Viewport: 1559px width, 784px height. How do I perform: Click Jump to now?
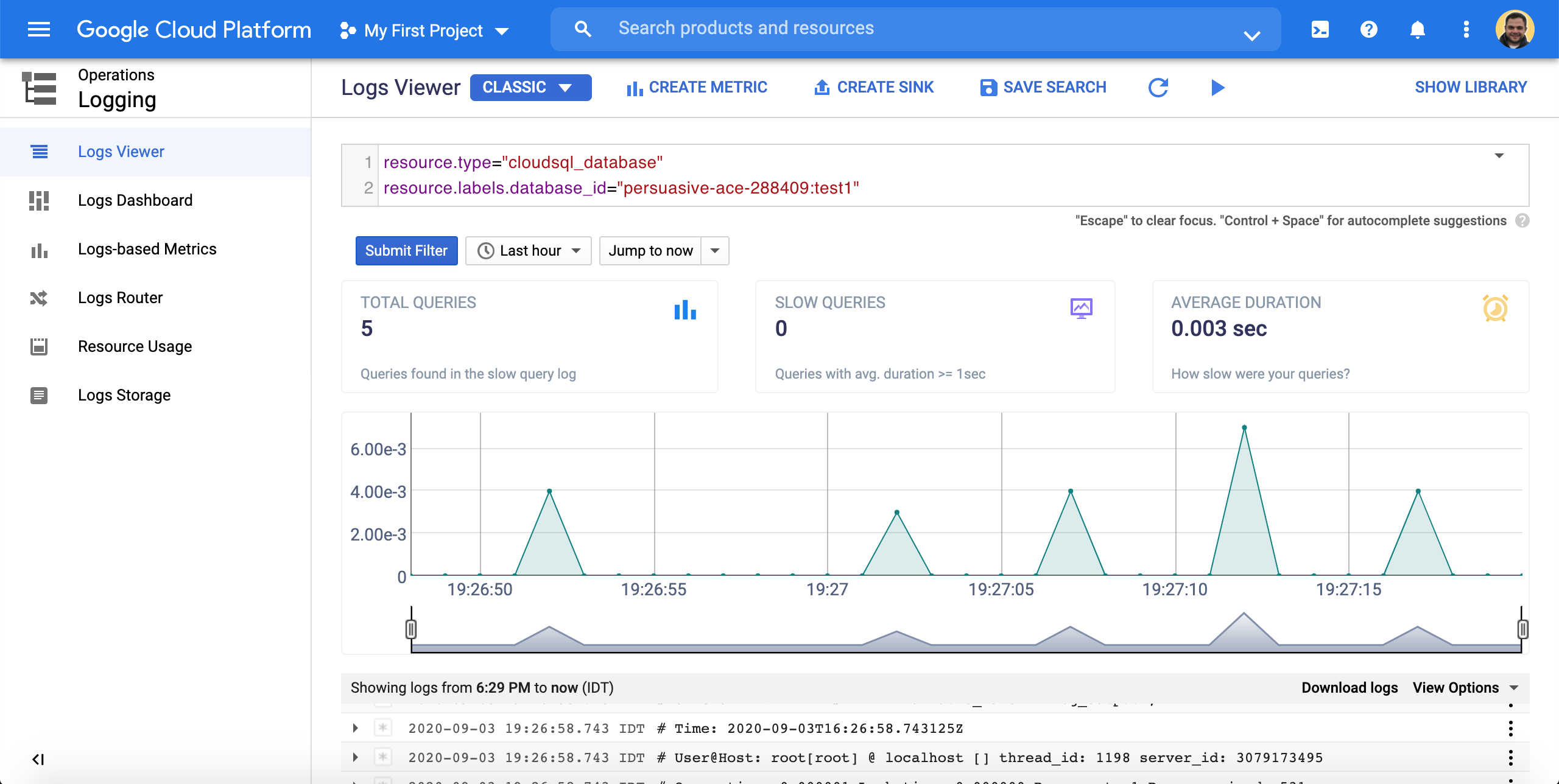650,251
